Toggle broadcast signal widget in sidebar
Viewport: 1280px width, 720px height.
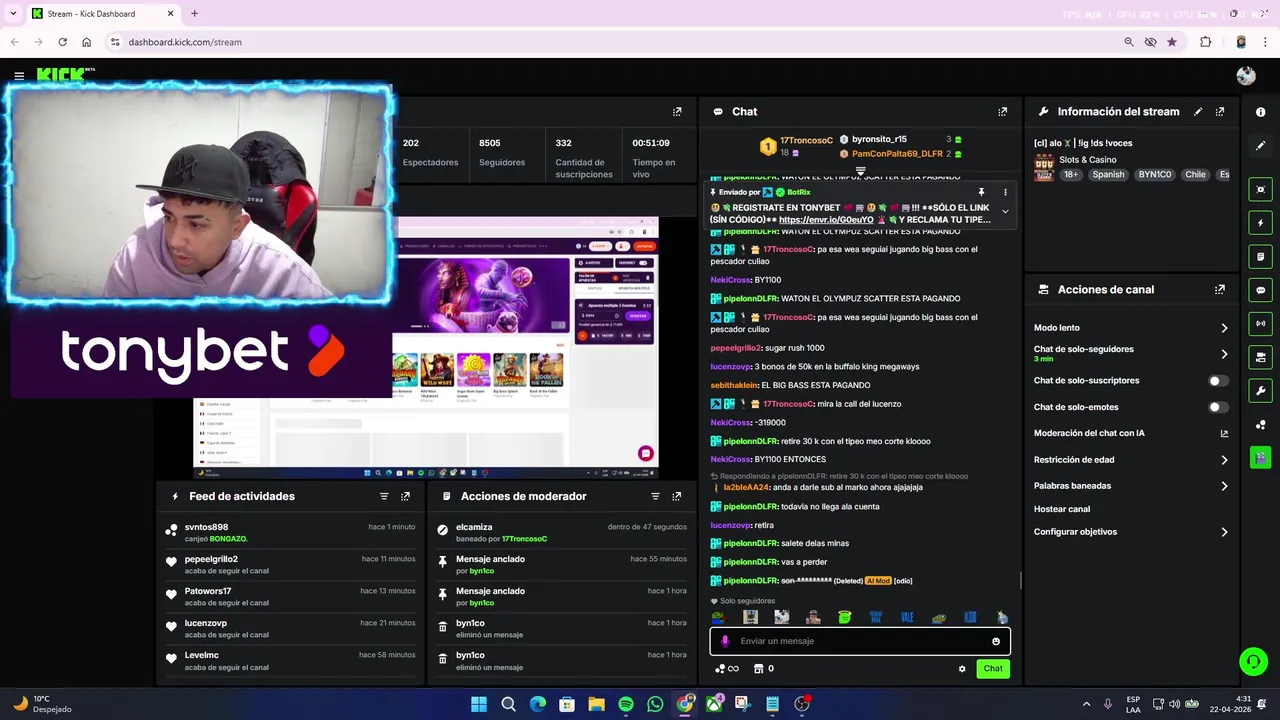[x=1260, y=324]
